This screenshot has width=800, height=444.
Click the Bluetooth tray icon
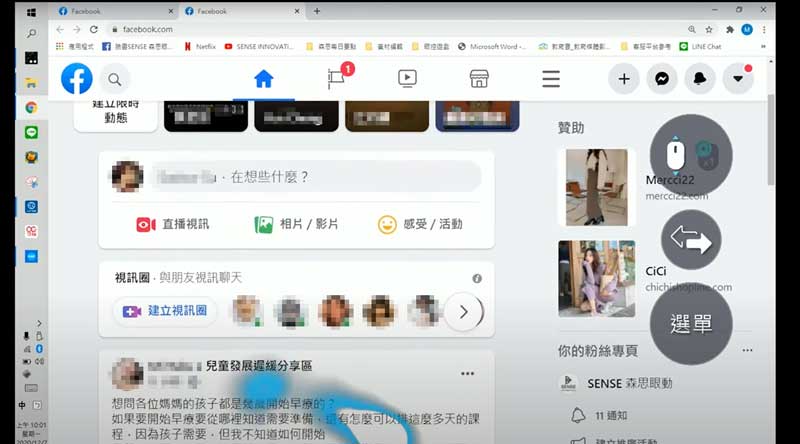click(x=39, y=349)
